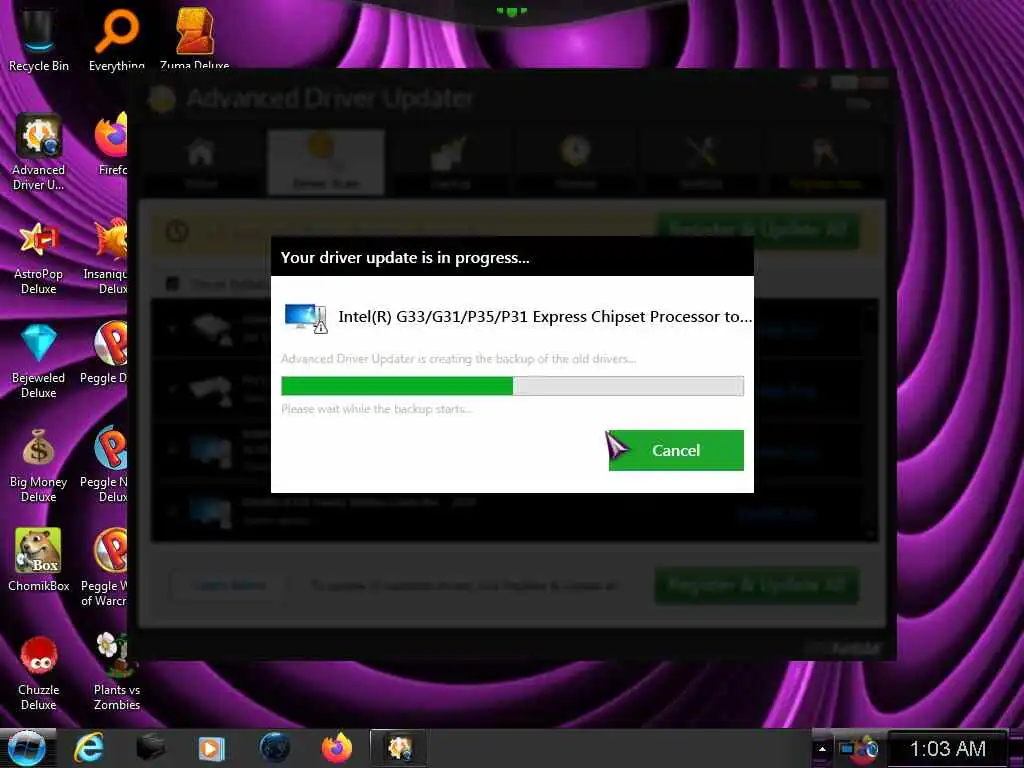1024x768 pixels.
Task: Open the Everything search desktop icon
Action: pyautogui.click(x=116, y=40)
